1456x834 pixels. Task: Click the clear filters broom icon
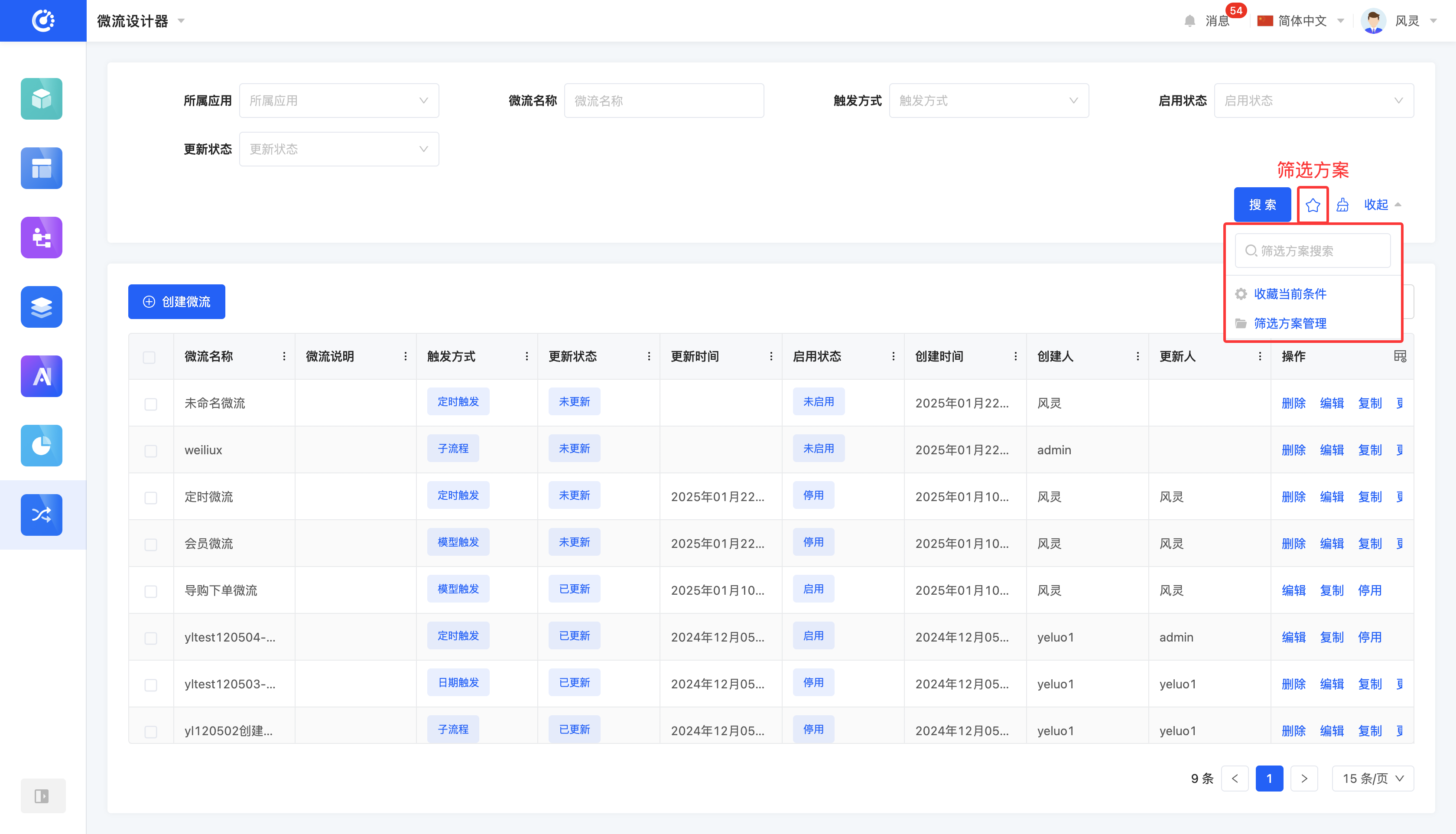[x=1342, y=205]
